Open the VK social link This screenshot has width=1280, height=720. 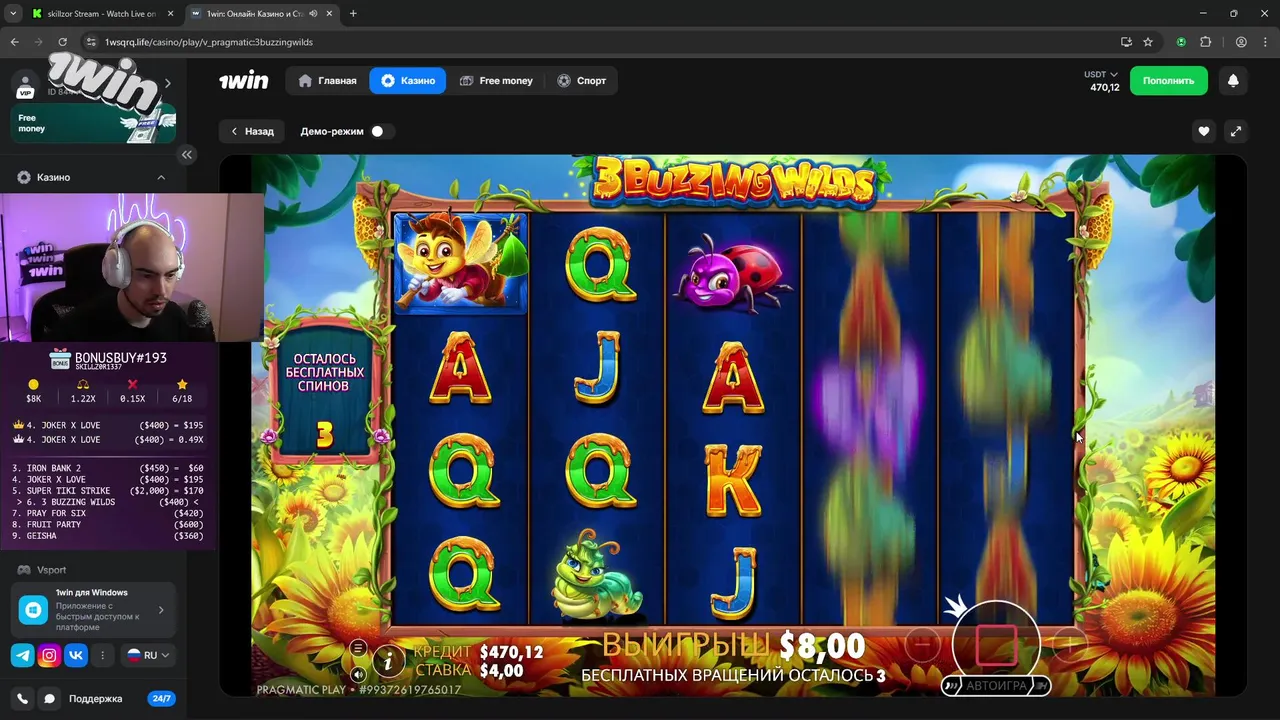tap(76, 655)
